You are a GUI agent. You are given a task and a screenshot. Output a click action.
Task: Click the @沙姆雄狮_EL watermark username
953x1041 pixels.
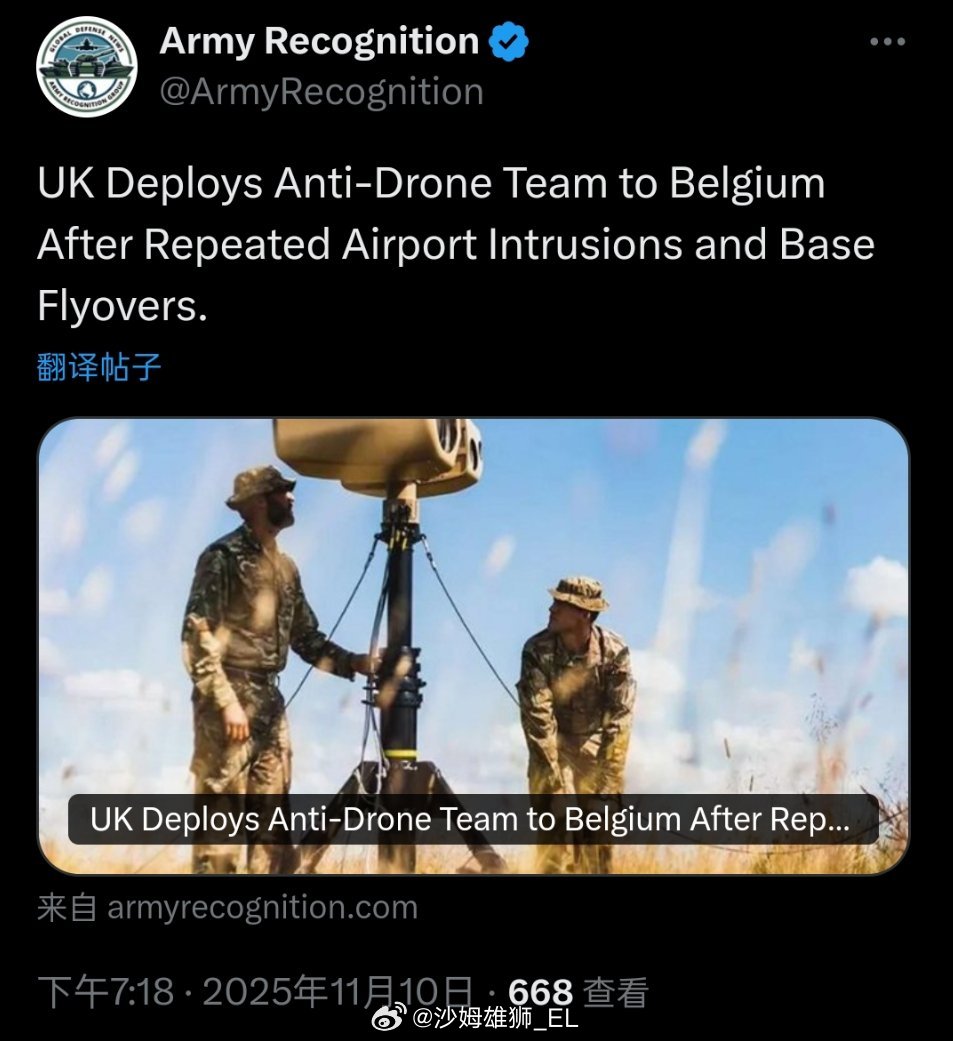pos(495,1017)
